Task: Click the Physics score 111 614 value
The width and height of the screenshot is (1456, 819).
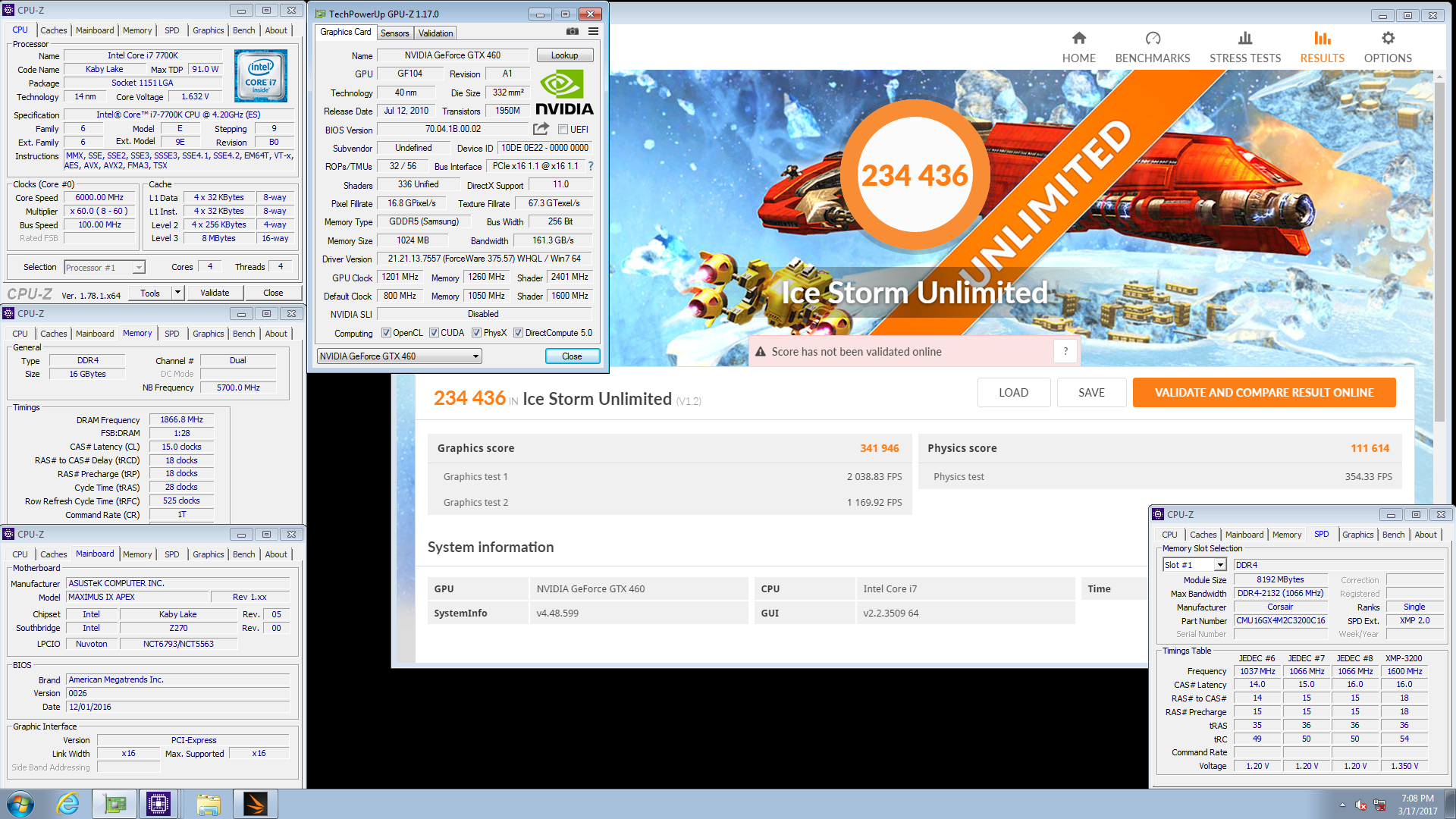Action: [1370, 448]
